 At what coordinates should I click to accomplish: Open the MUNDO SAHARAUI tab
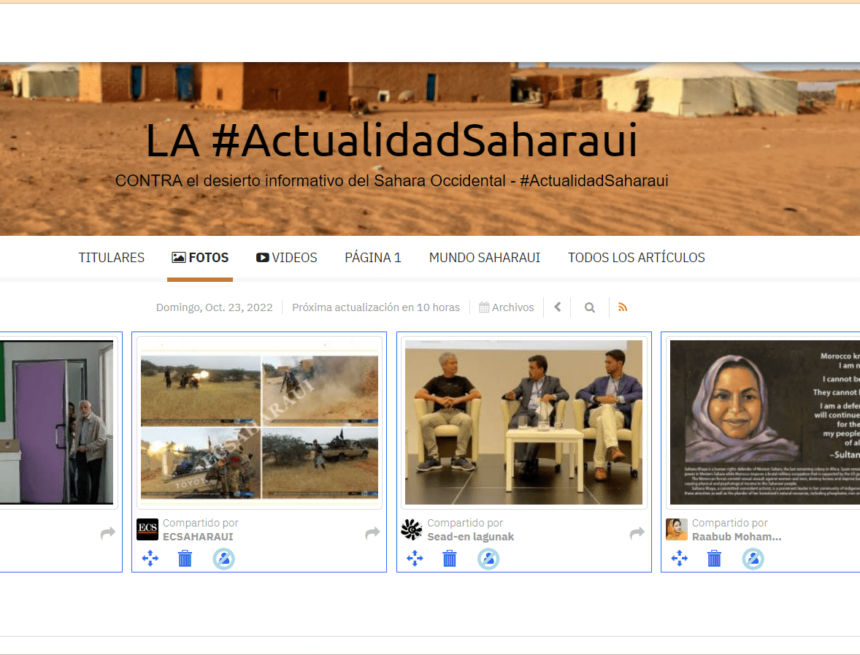[484, 257]
